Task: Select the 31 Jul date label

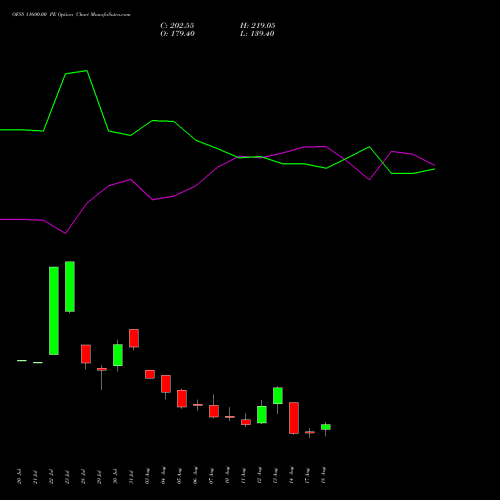Action: (131, 477)
